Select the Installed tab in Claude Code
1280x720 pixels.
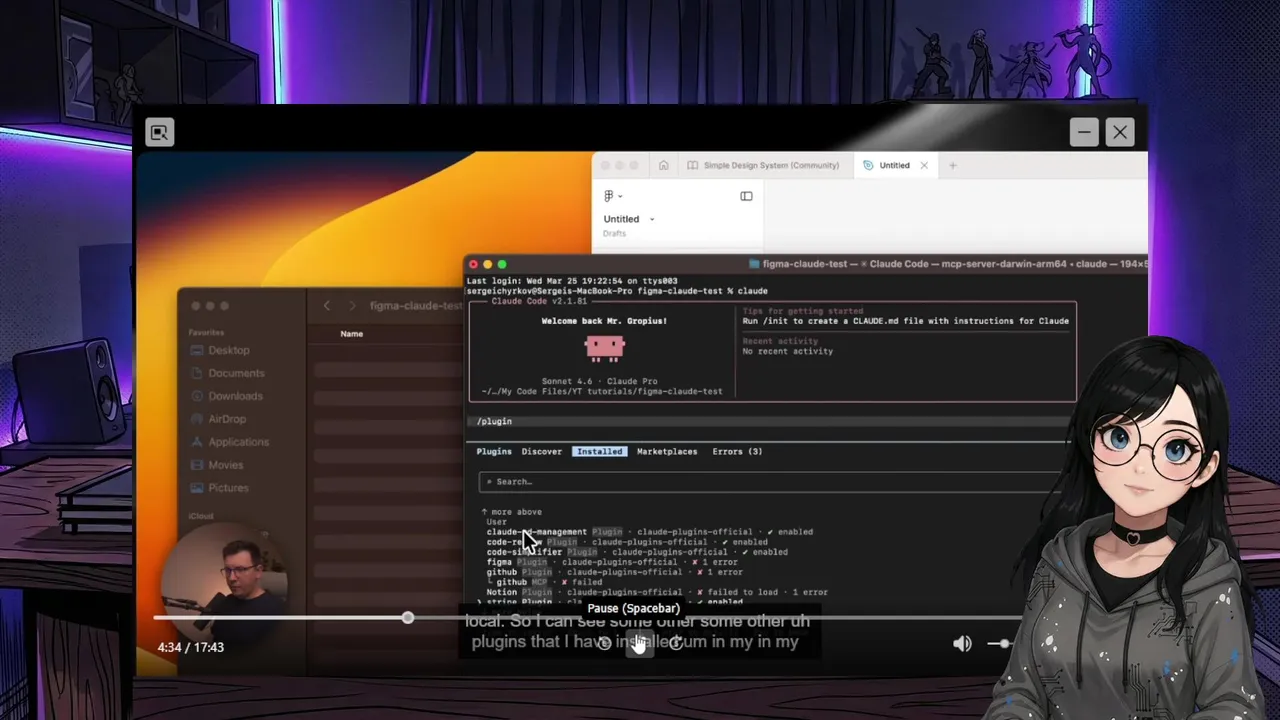tap(600, 451)
